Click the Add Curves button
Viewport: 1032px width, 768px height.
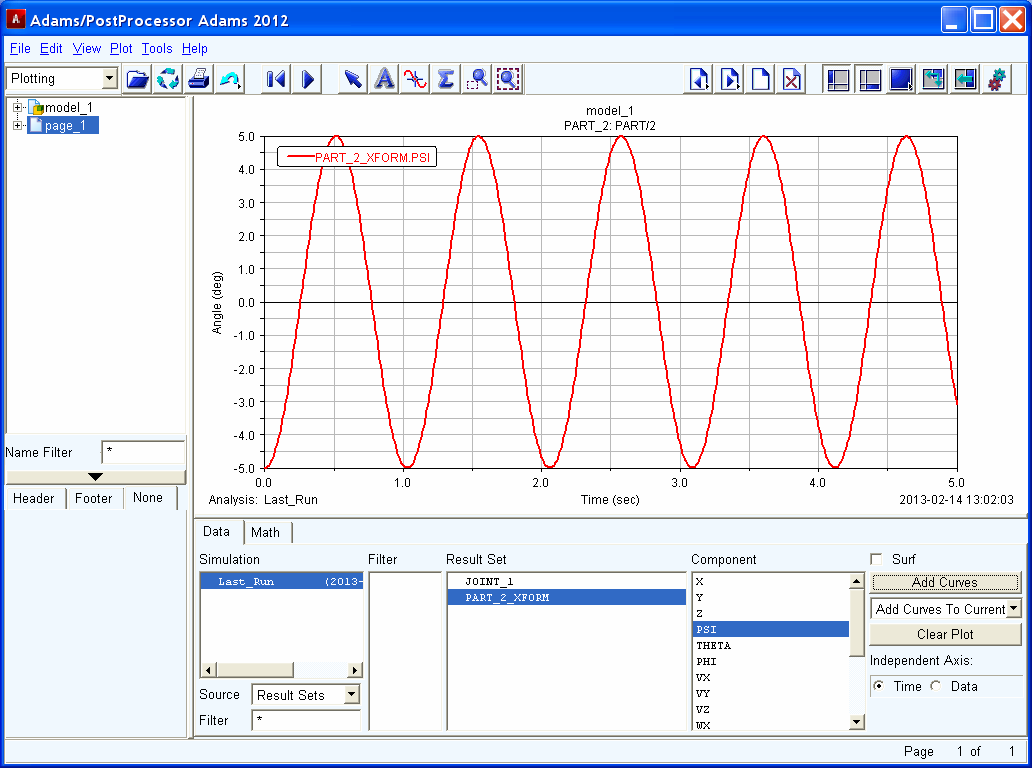[x=945, y=582]
